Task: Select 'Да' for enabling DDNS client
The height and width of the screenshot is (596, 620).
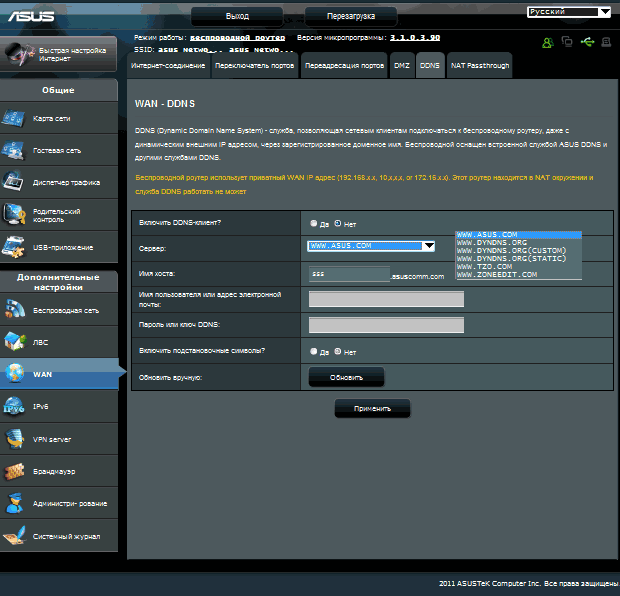Action: [x=314, y=223]
